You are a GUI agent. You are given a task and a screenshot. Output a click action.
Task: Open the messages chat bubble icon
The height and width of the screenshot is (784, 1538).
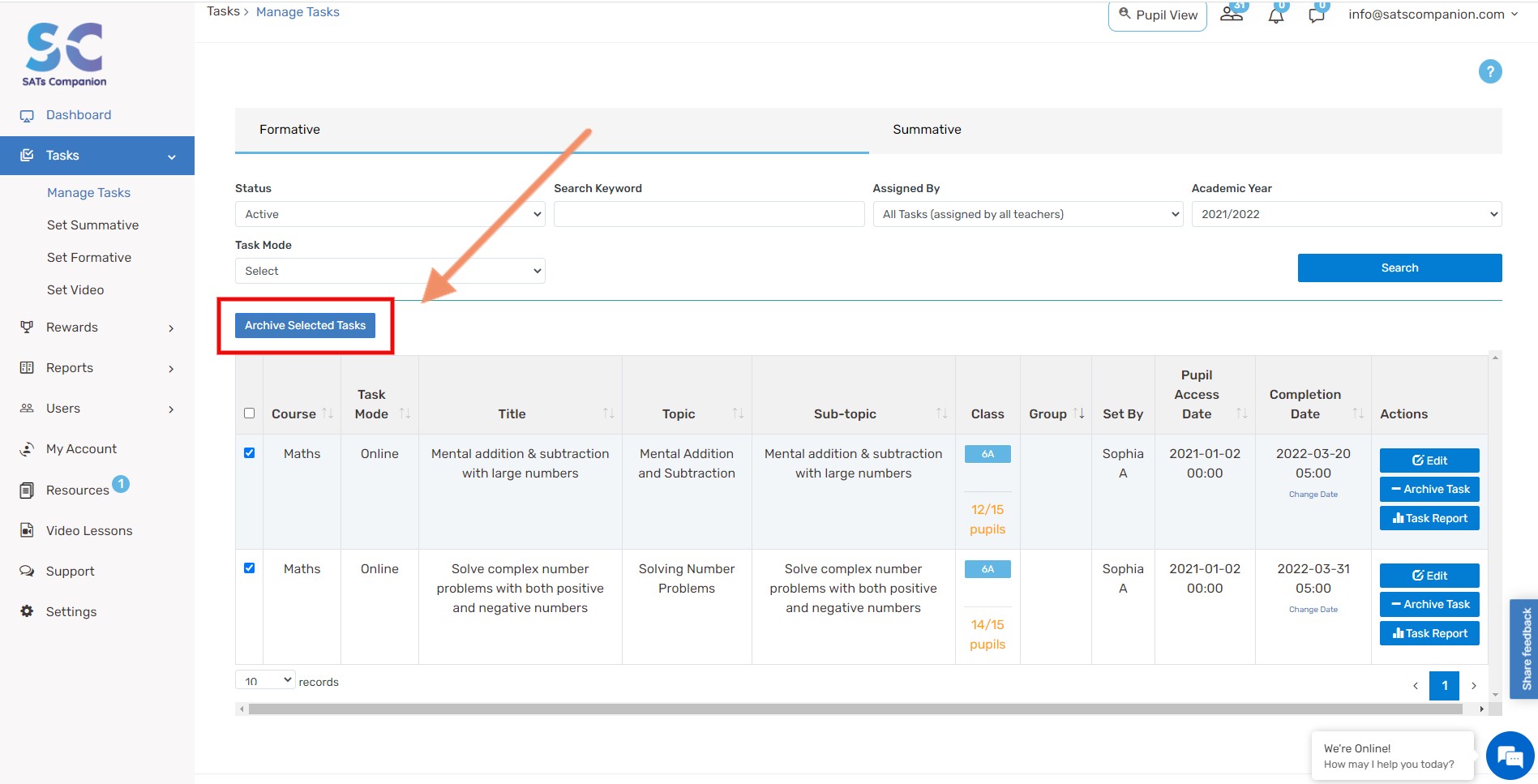pos(1317,15)
